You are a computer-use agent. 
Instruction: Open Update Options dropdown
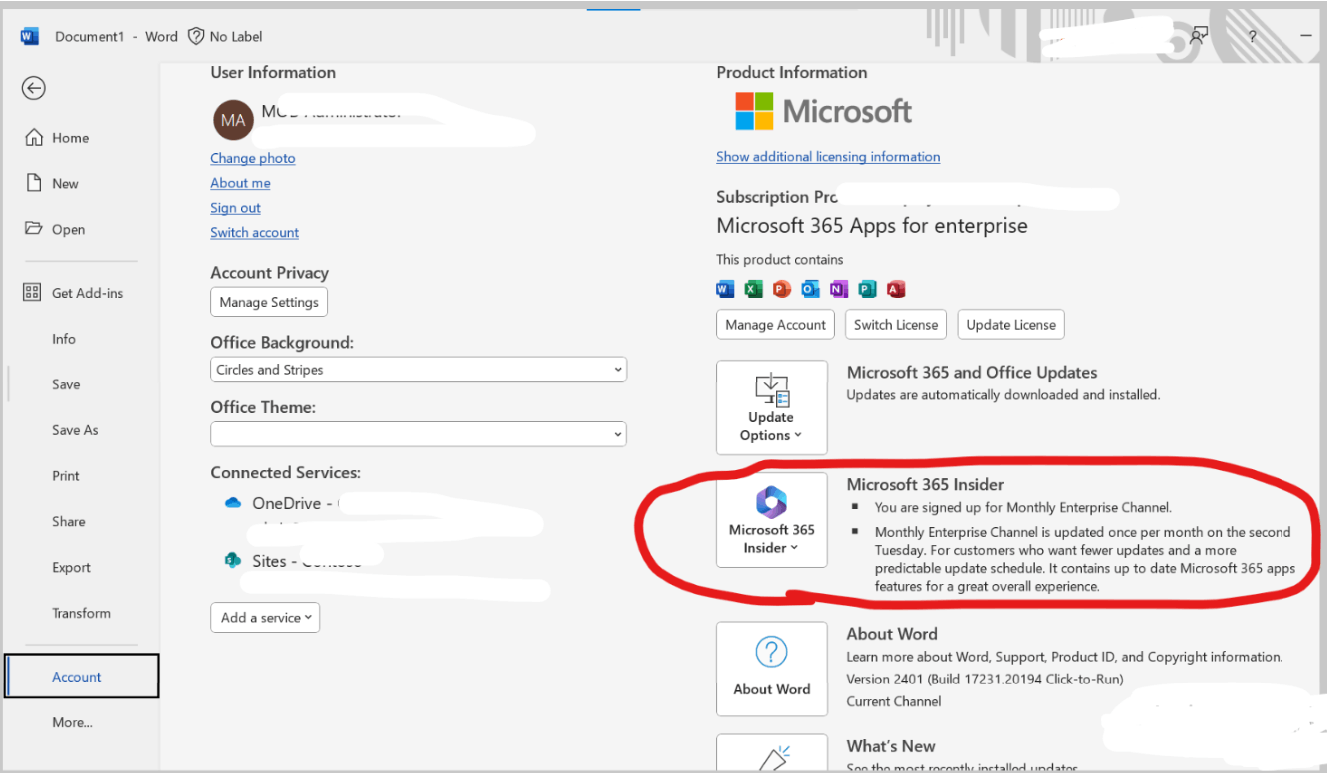tap(772, 408)
